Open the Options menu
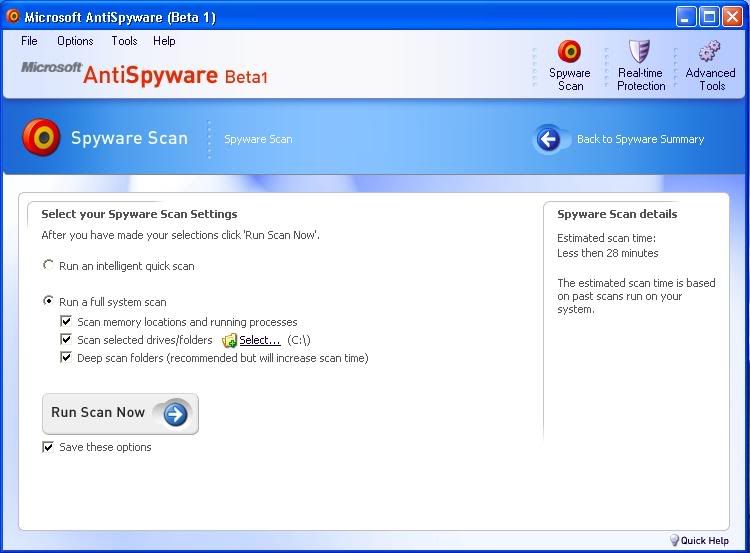750x553 pixels. pyautogui.click(x=75, y=41)
